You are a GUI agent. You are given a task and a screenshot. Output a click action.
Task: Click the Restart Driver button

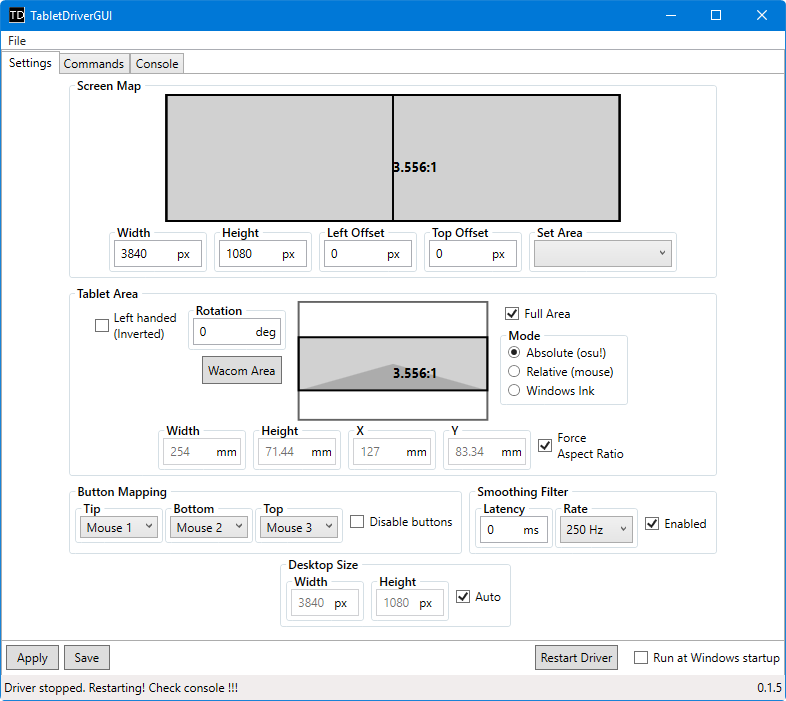click(x=576, y=657)
